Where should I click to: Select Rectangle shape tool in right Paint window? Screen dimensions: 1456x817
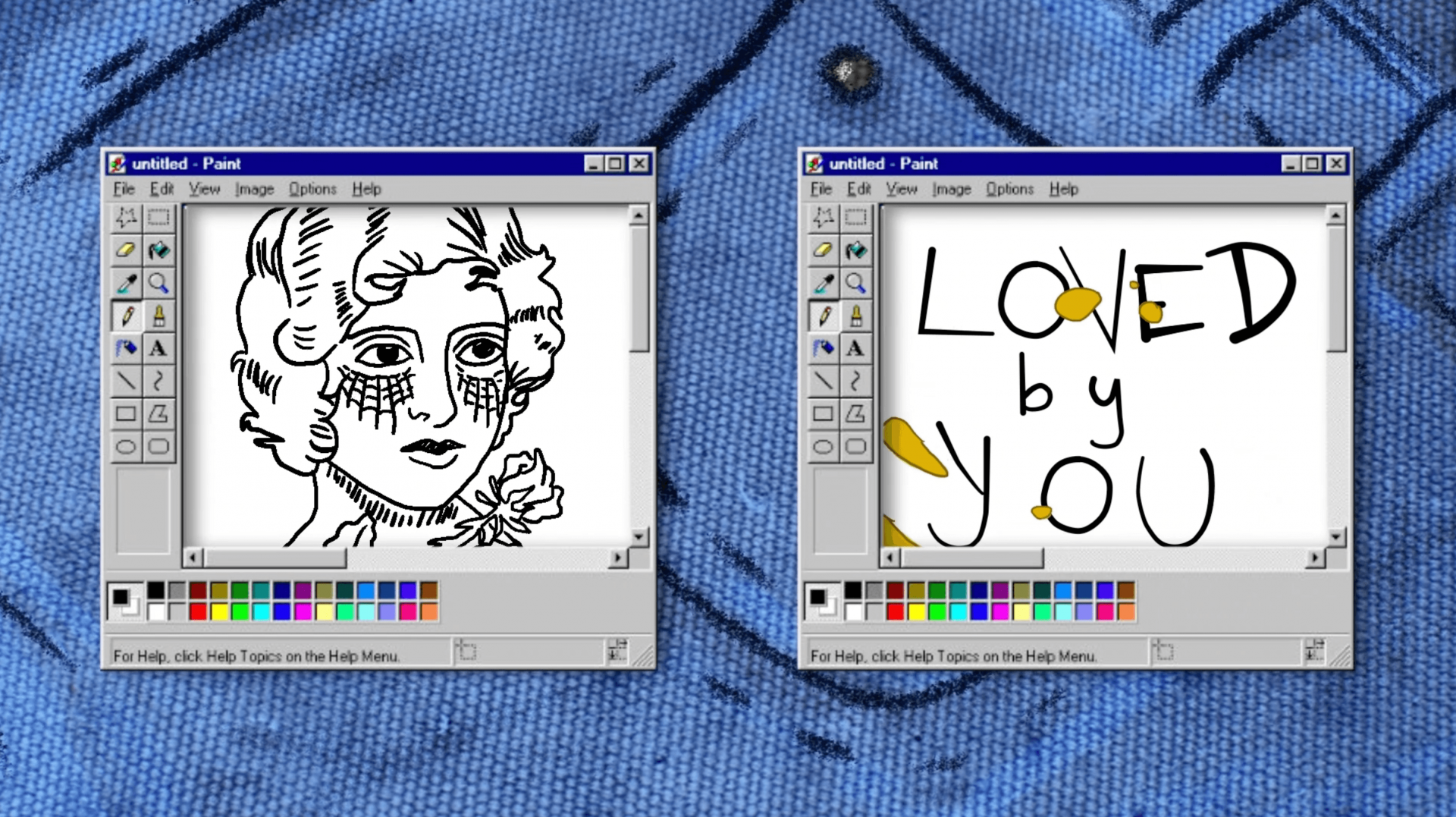click(824, 414)
